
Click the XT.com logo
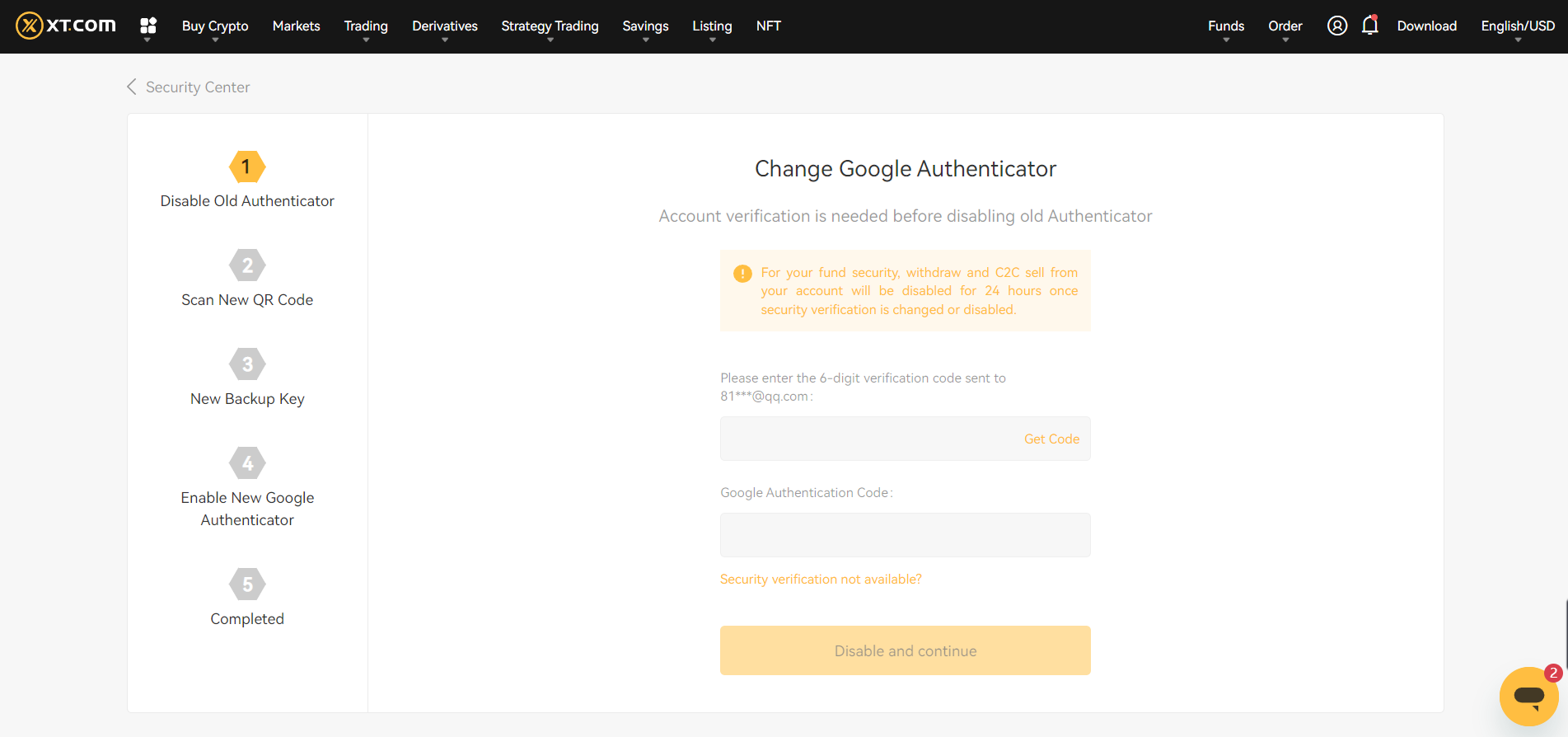coord(66,26)
